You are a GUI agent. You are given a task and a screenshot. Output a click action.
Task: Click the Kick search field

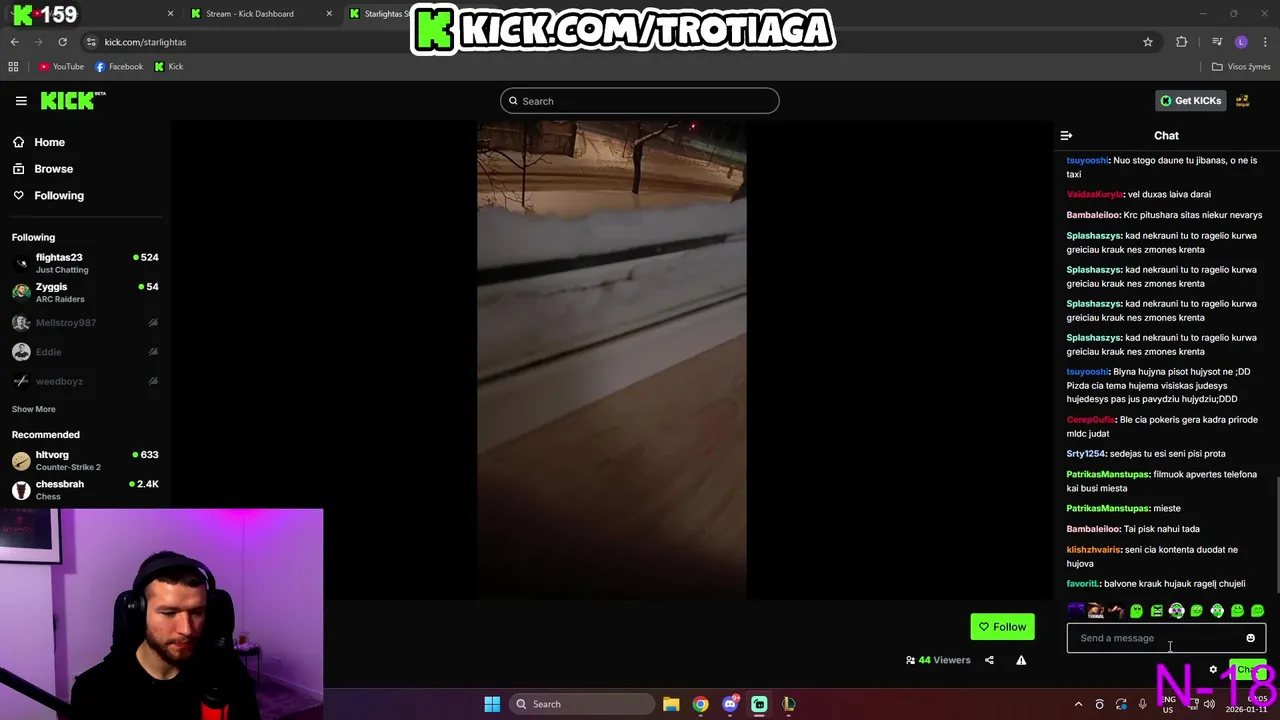pyautogui.click(x=640, y=101)
